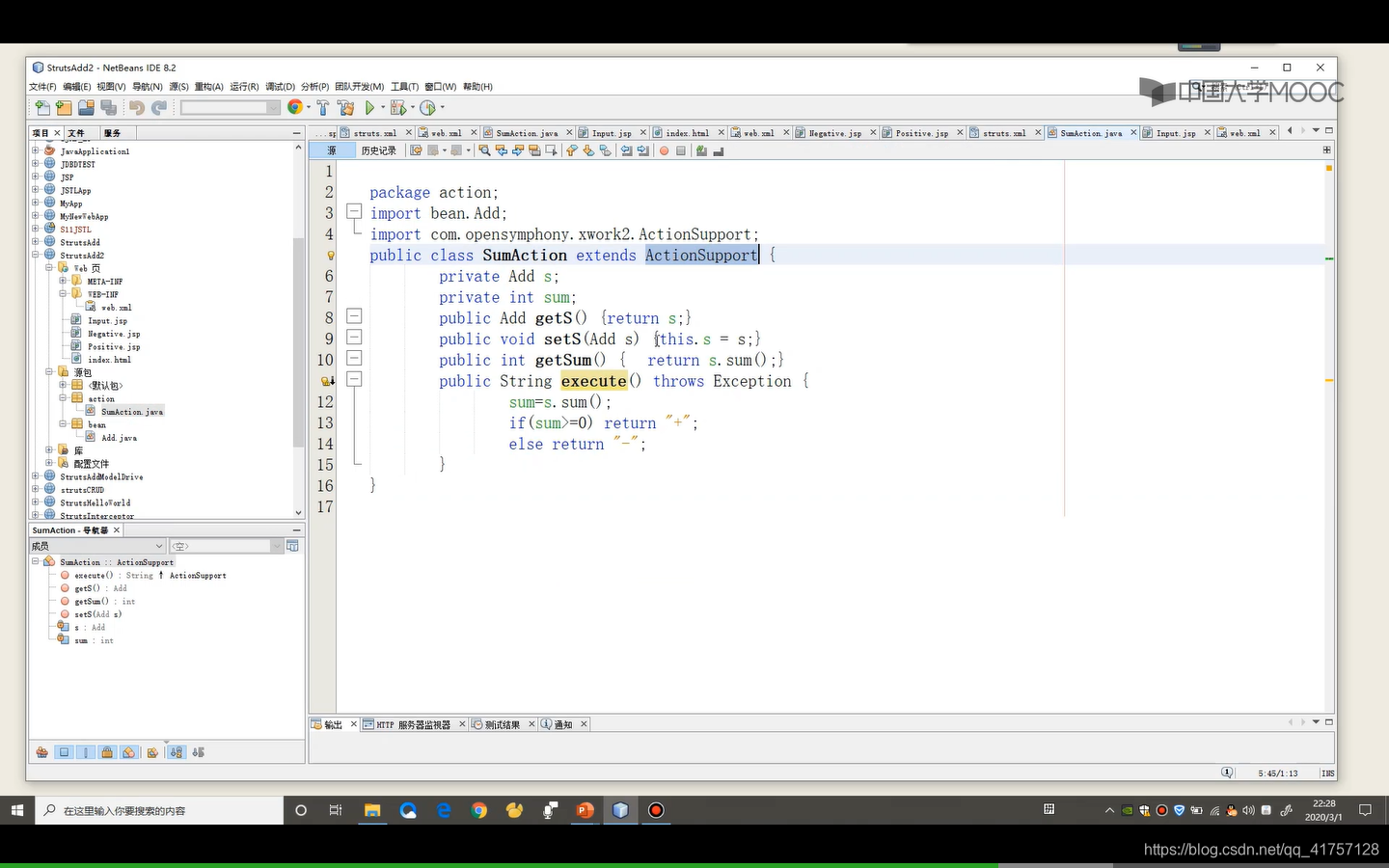Open PowerPoint from the taskbar
Viewport: 1389px width, 868px height.
(x=585, y=810)
